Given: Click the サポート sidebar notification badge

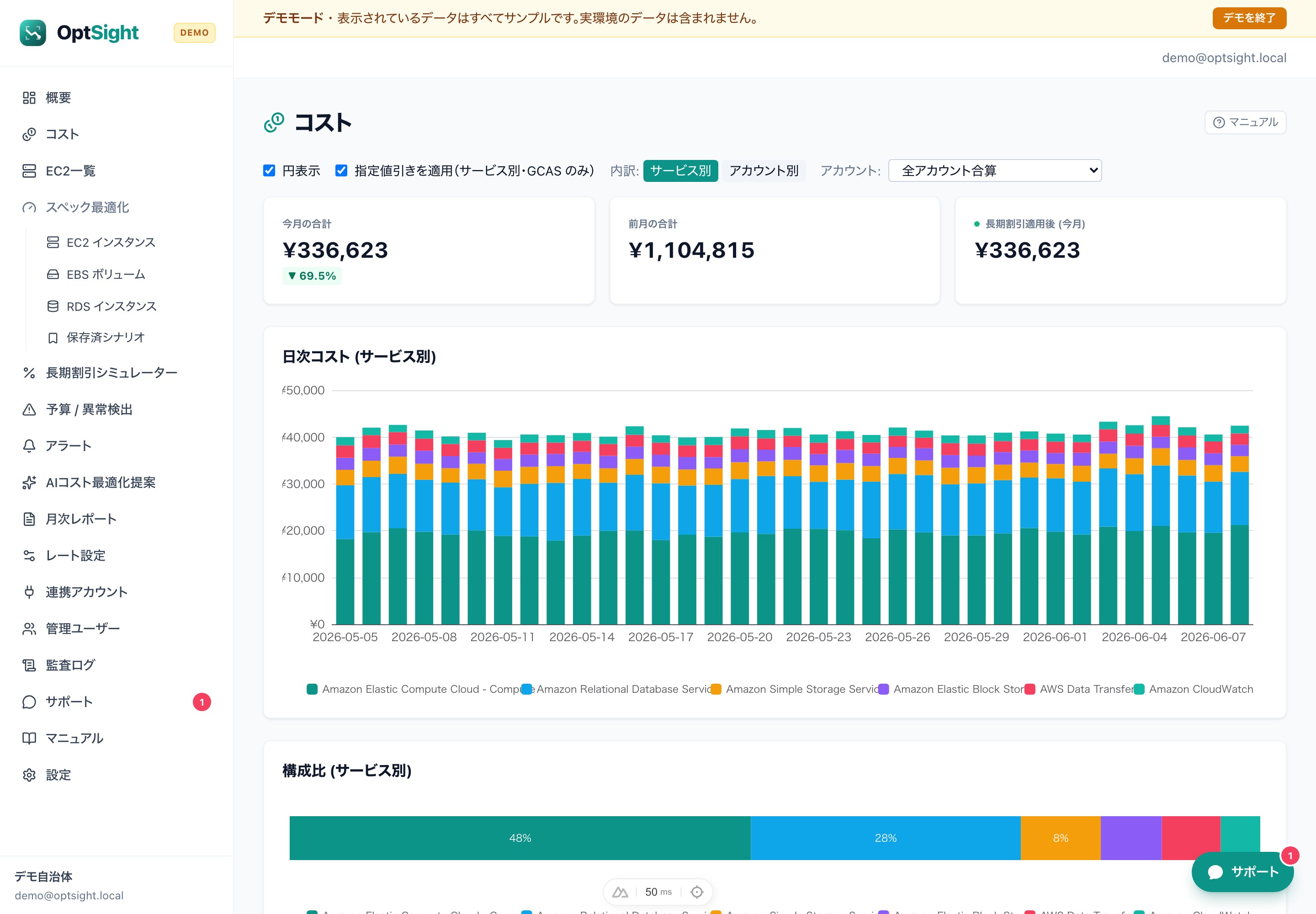Looking at the screenshot, I should (202, 702).
